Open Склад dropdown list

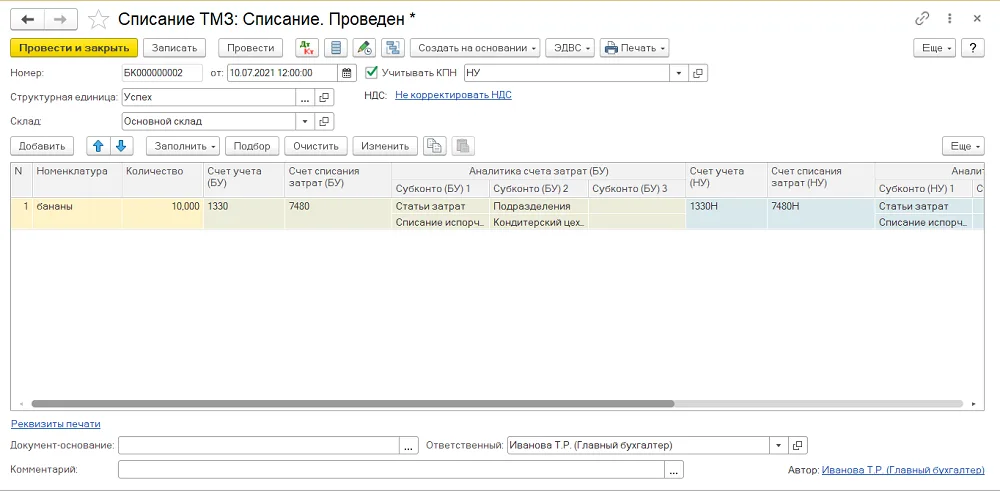305,121
